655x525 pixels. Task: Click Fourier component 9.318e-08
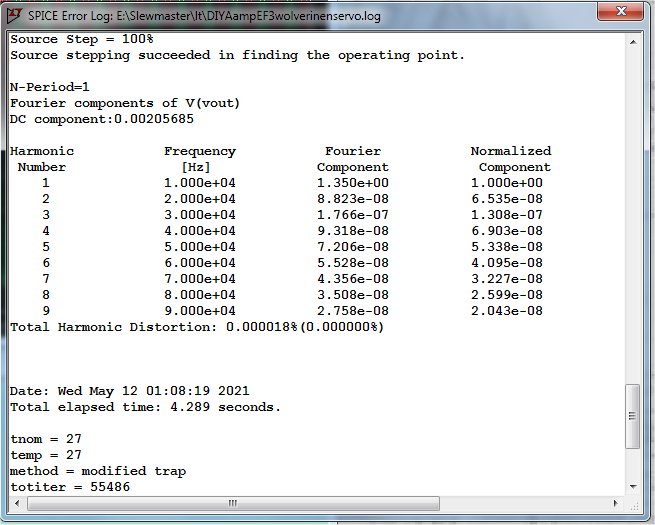353,231
